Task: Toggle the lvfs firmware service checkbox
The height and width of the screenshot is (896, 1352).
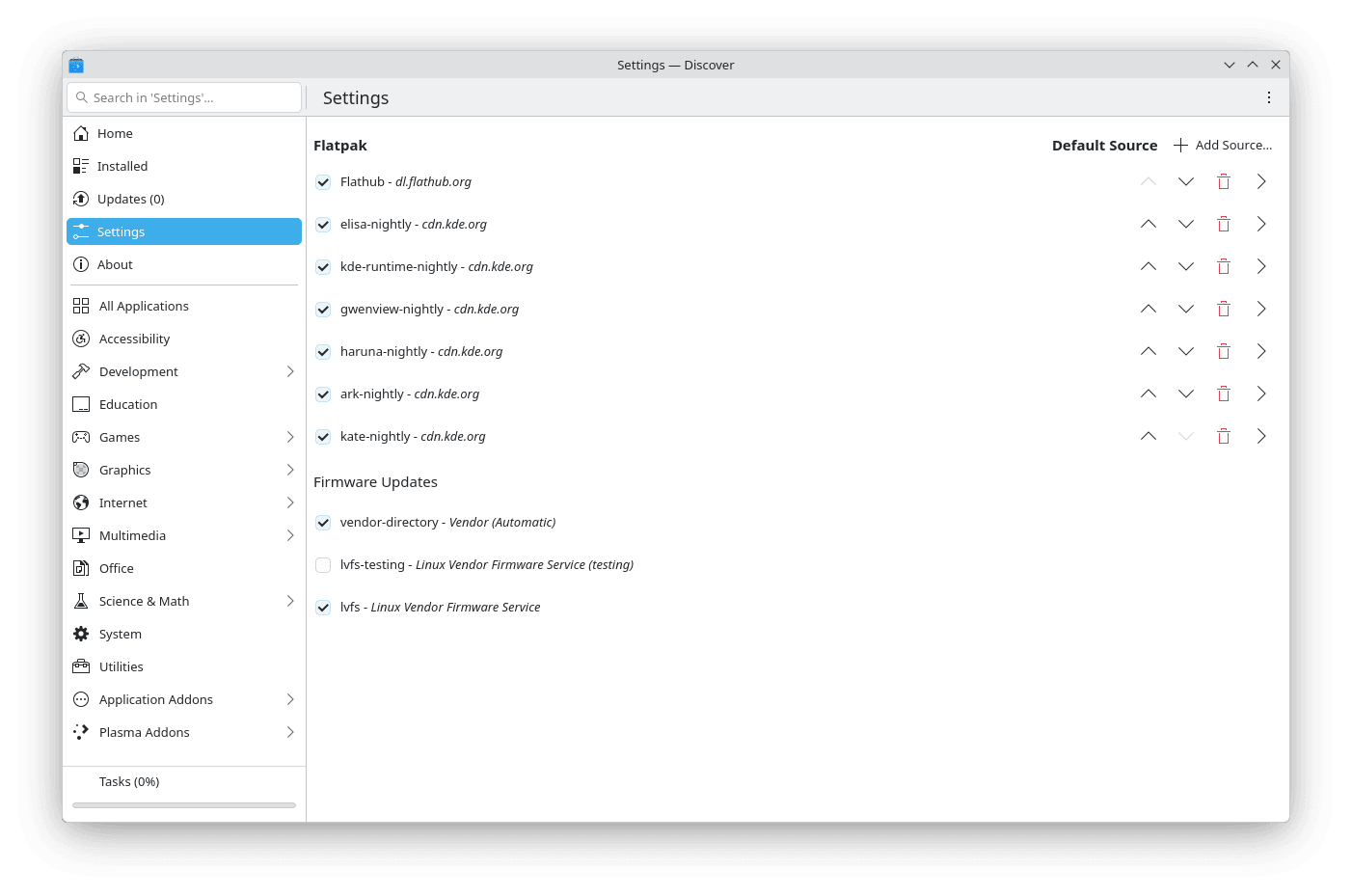Action: pyautogui.click(x=323, y=608)
